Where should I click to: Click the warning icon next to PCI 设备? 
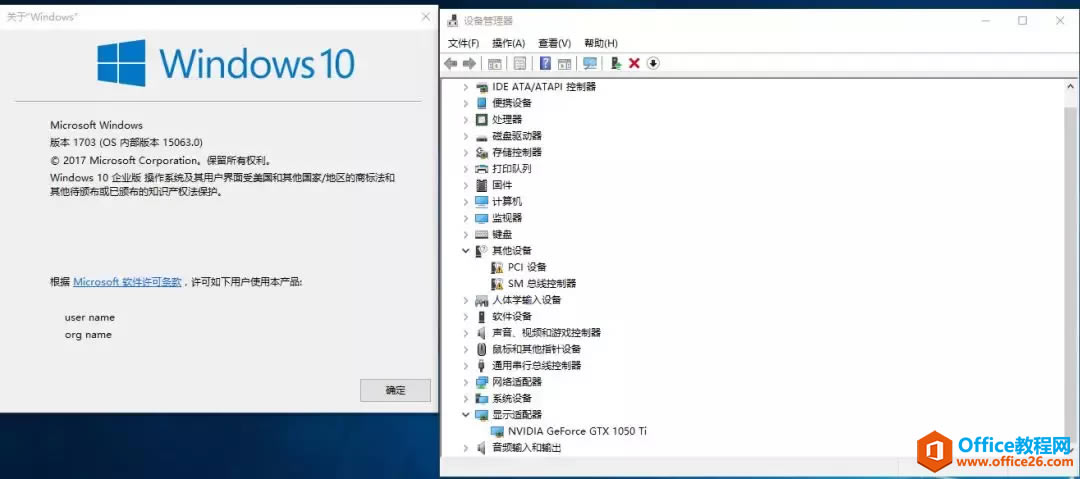click(497, 267)
